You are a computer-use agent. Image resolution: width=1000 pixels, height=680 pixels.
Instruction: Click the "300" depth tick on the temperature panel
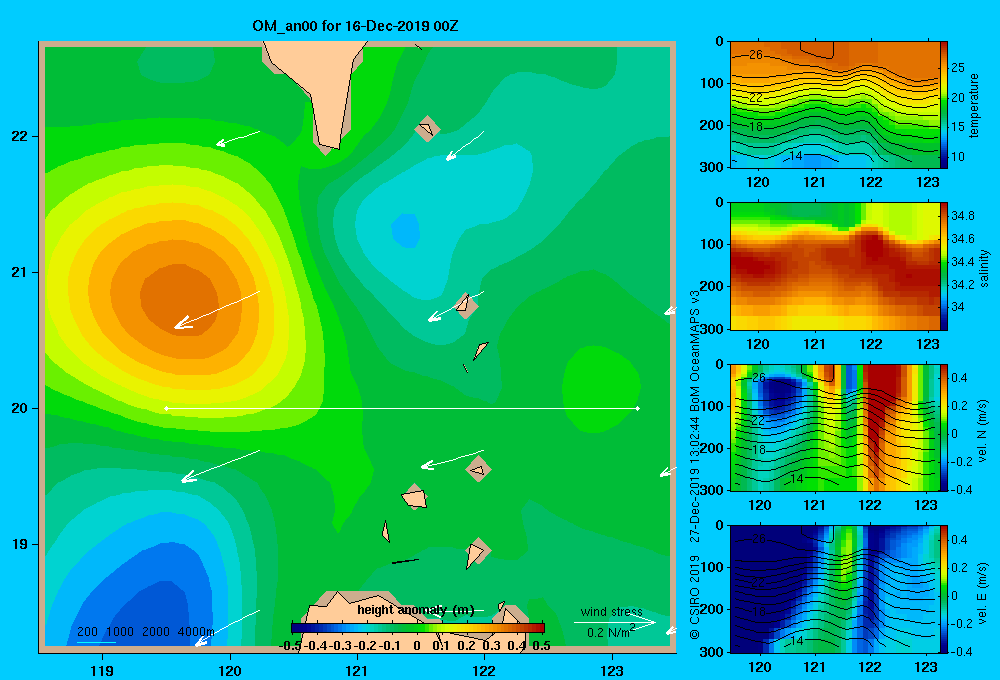(712, 167)
